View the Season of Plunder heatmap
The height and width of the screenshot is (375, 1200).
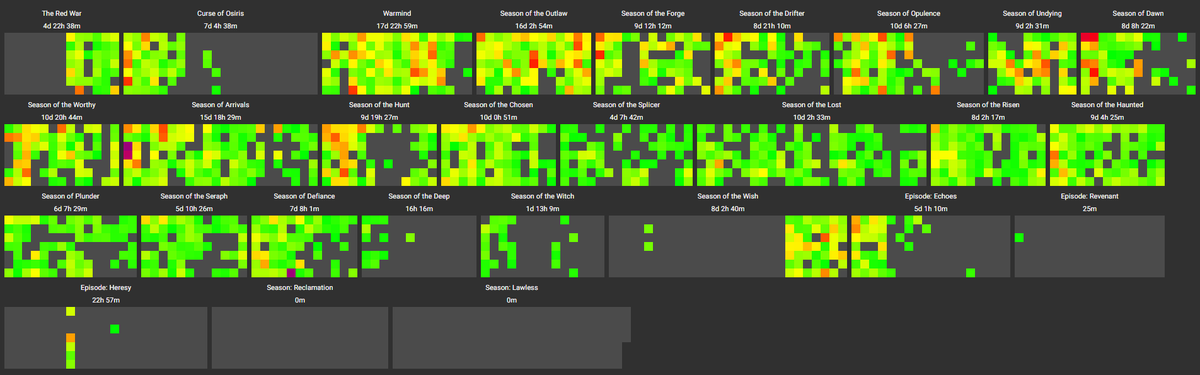pyautogui.click(x=70, y=247)
